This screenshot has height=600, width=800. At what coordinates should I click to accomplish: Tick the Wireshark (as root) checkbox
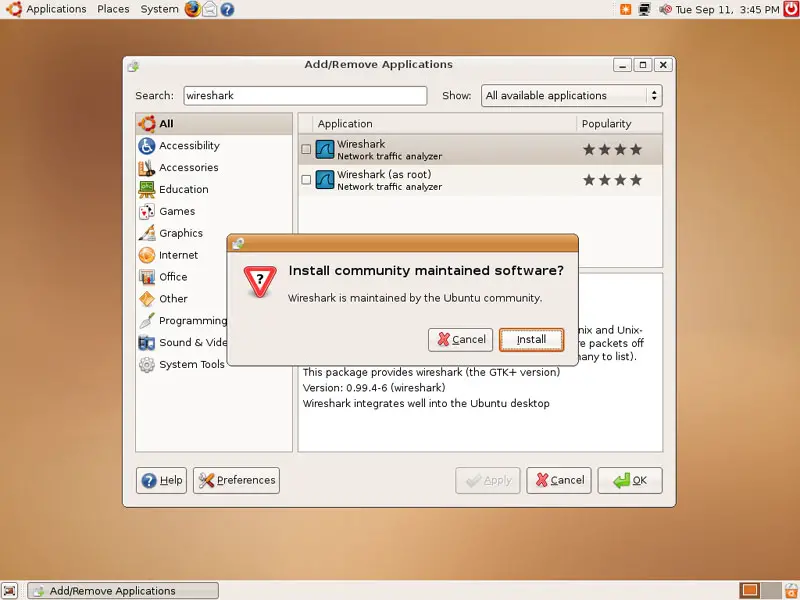[306, 180]
